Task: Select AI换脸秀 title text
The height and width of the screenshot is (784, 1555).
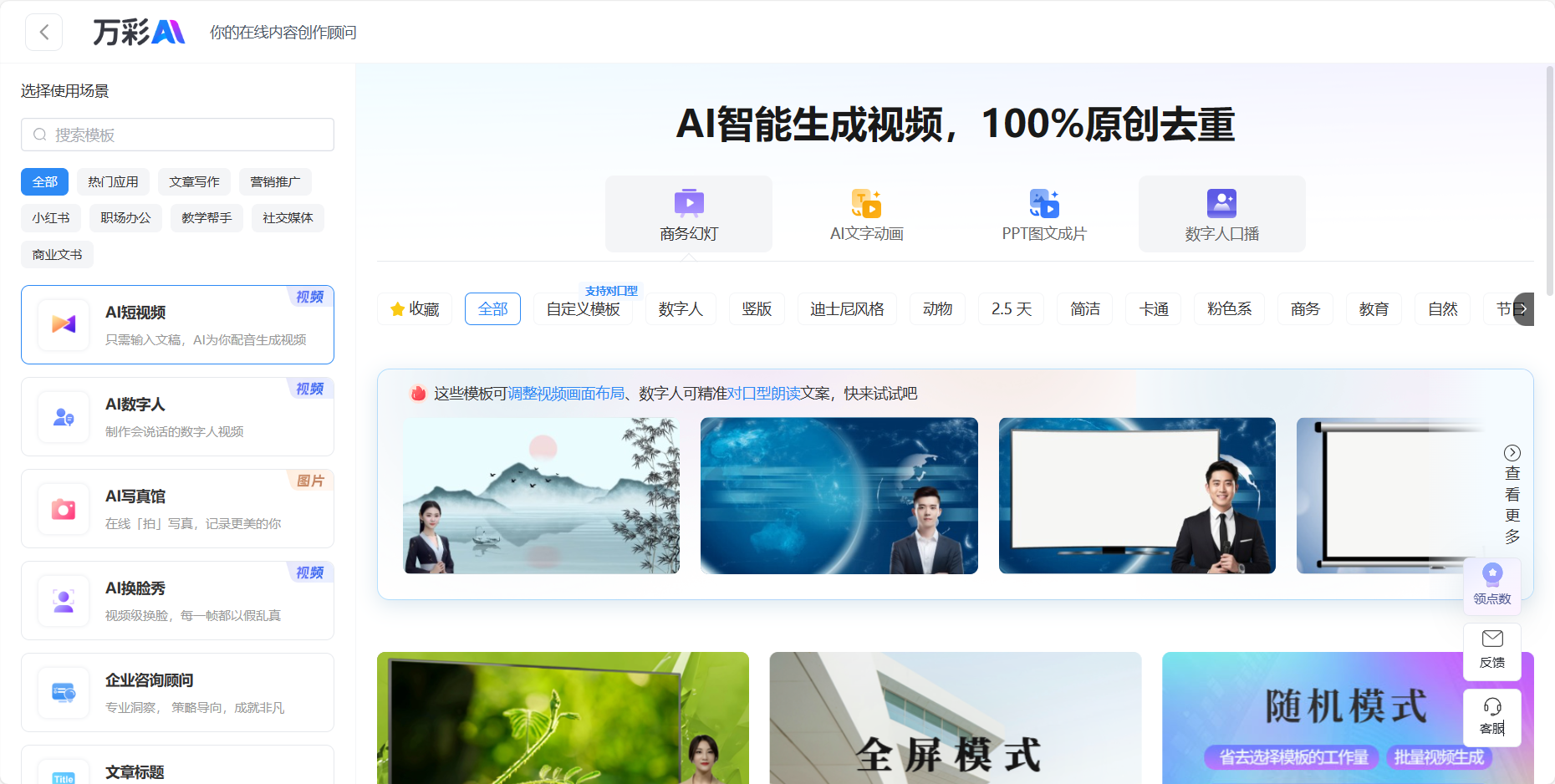Action: (x=135, y=588)
